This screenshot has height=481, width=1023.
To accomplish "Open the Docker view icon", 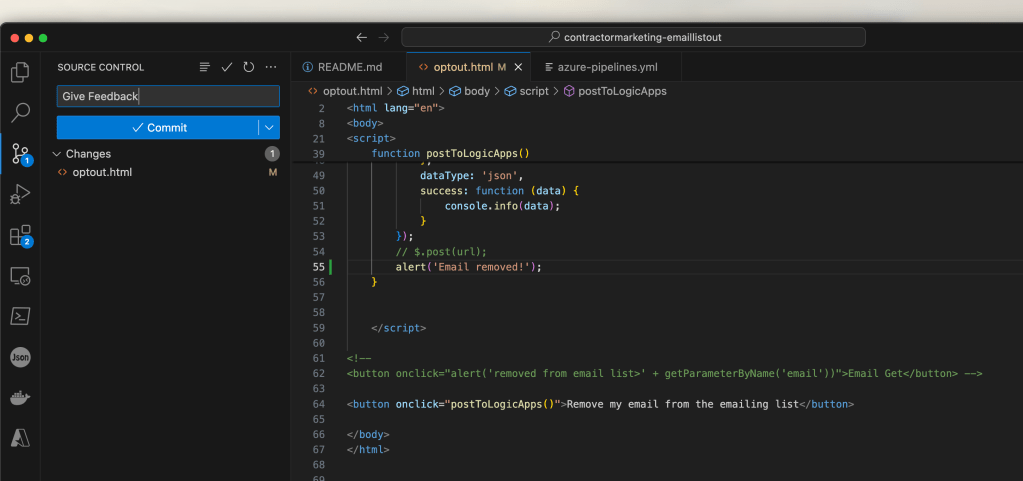I will click(x=20, y=398).
